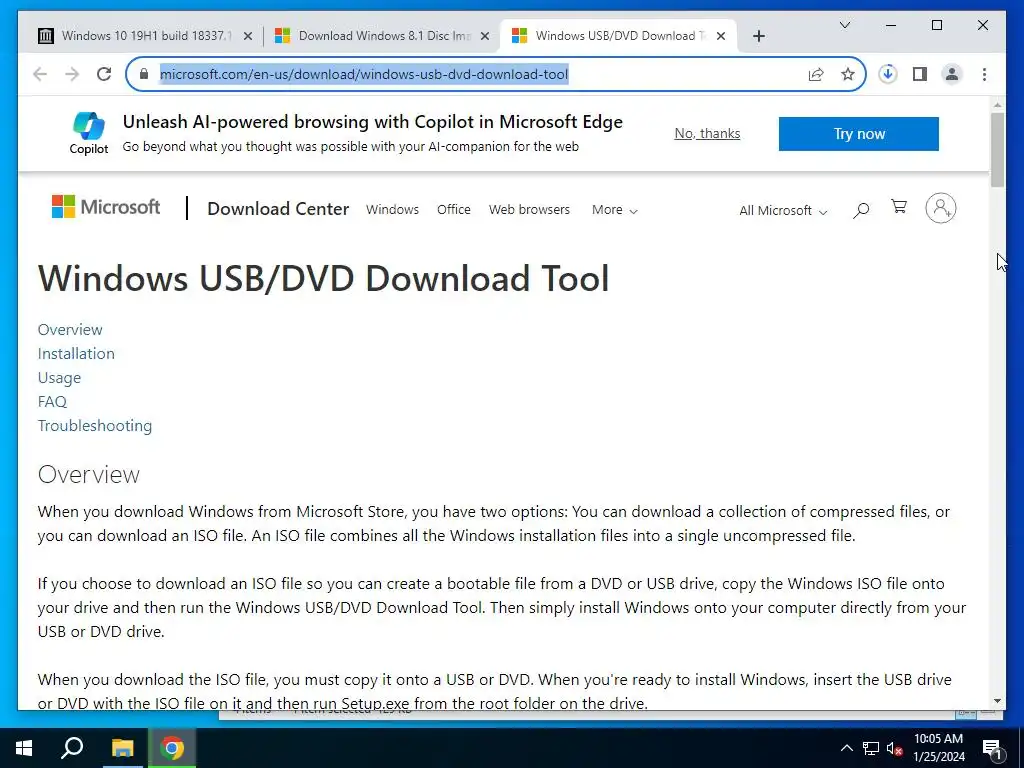Click No, thanks on Copilot banner

707,133
